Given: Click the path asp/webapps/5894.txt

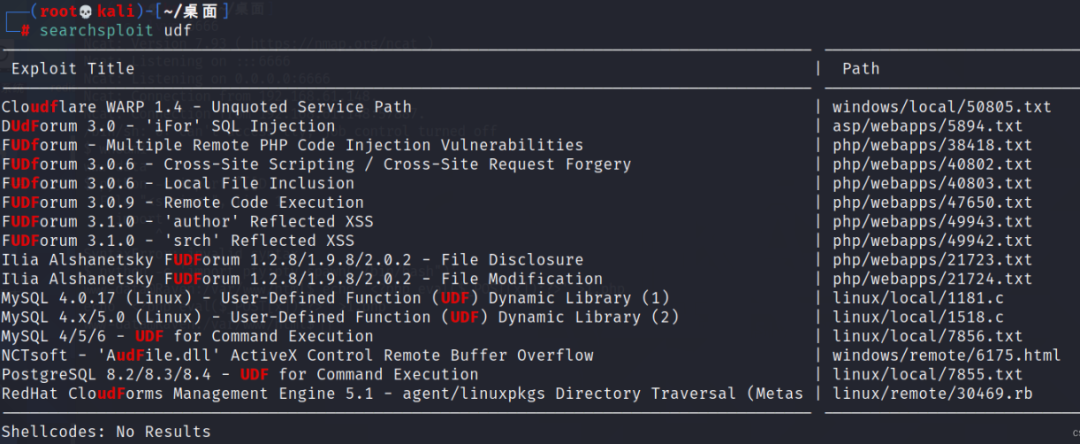Looking at the screenshot, I should [927, 127].
